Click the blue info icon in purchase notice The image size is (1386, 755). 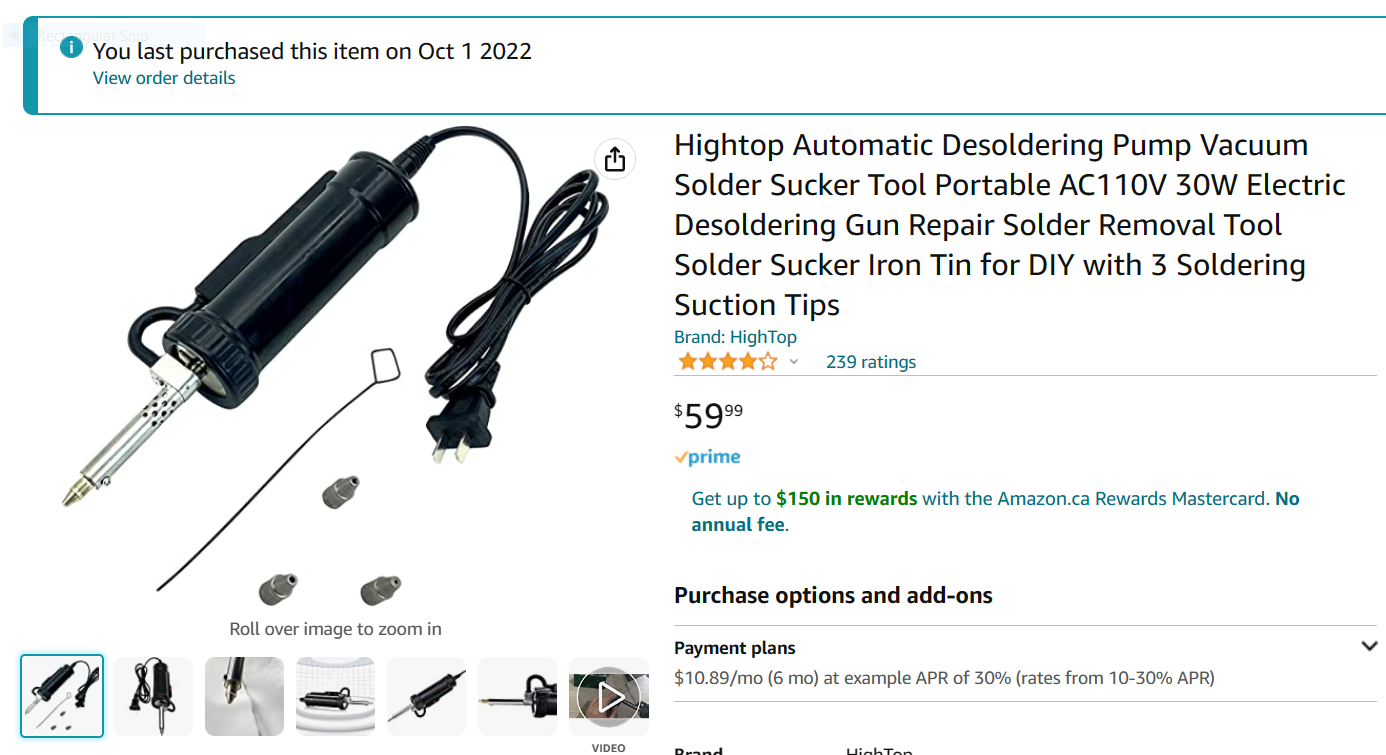(71, 47)
